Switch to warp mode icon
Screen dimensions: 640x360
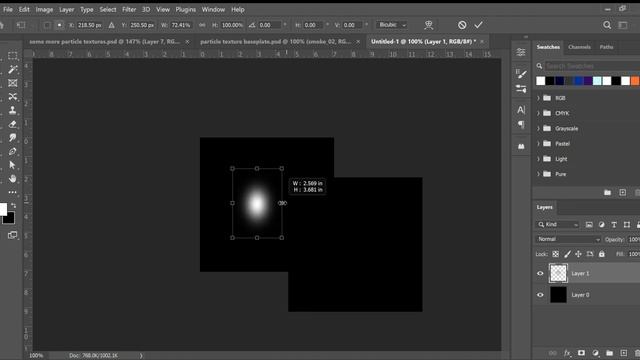coord(429,25)
